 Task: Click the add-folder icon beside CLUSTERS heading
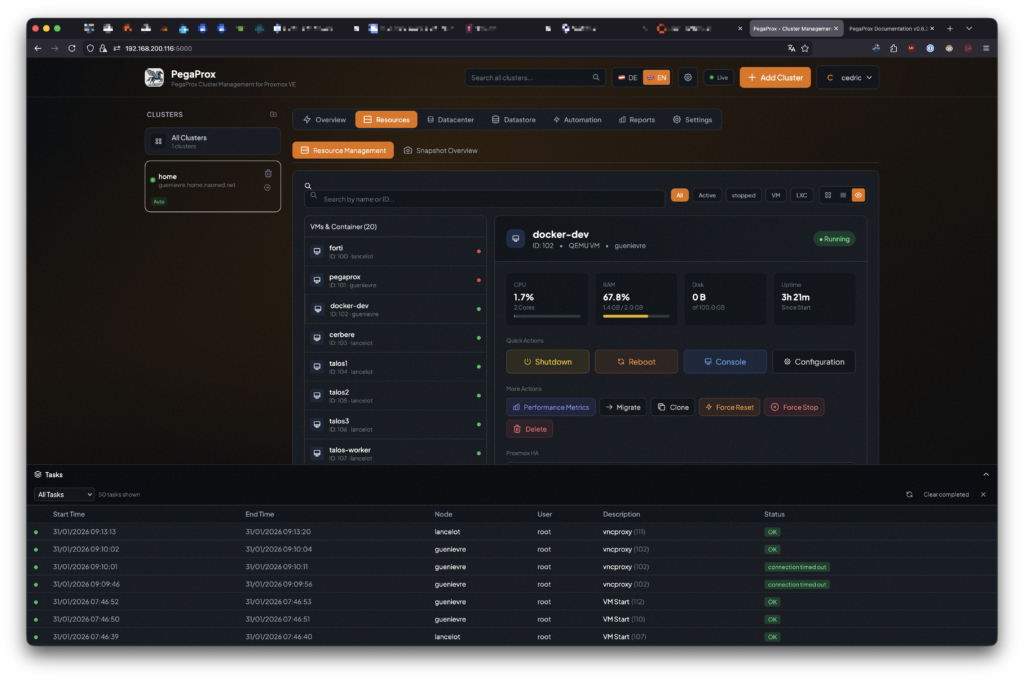[273, 114]
